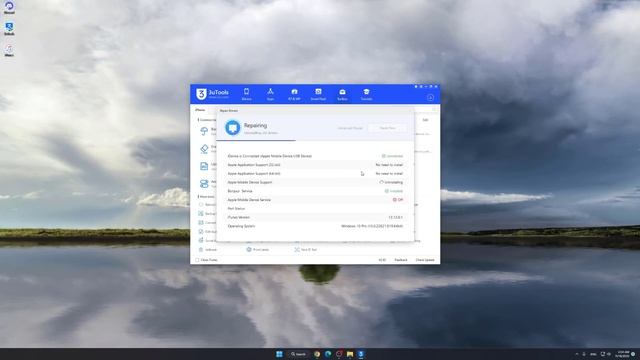This screenshot has width=640, height=360.
Task: Click the trash icon at bottom left
Action: tap(201, 249)
